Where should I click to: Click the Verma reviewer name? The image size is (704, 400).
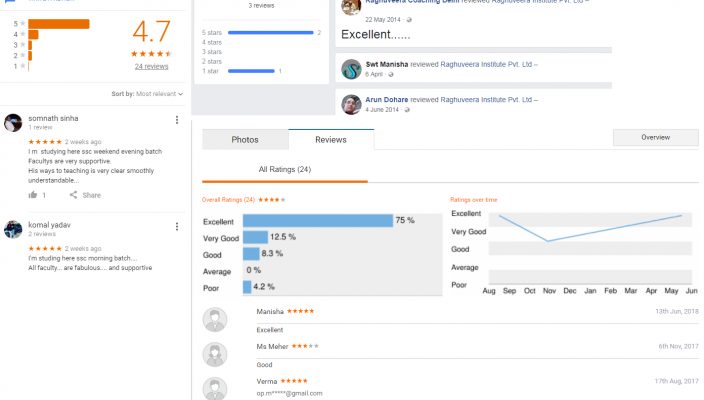tap(267, 382)
